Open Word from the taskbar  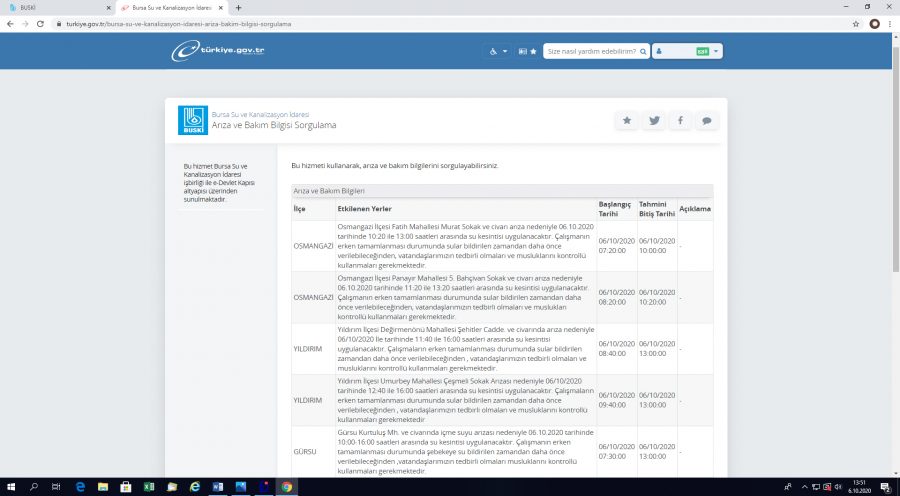pyautogui.click(x=218, y=487)
